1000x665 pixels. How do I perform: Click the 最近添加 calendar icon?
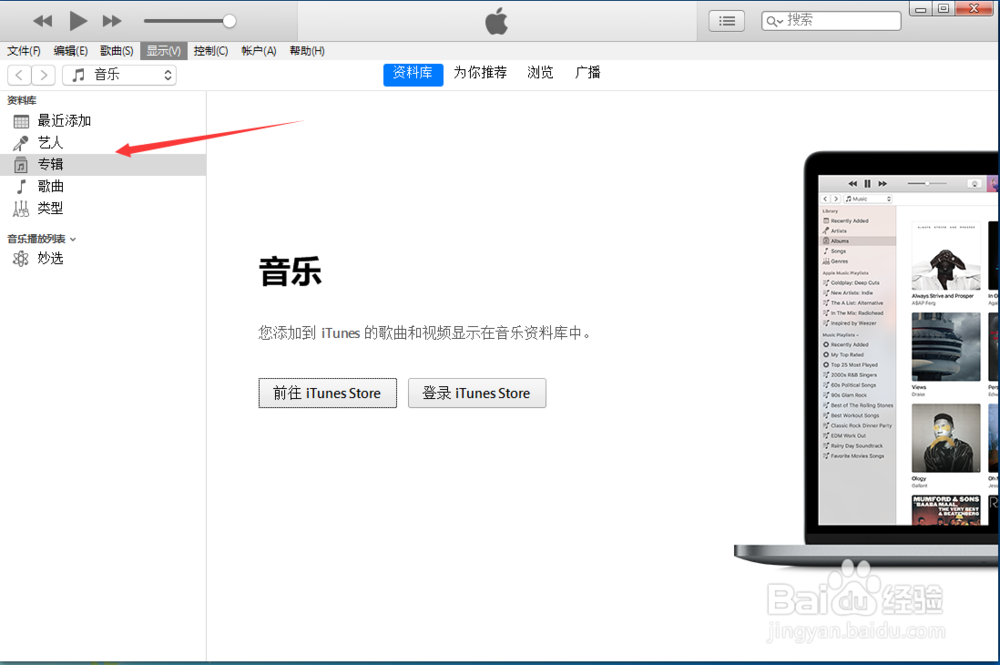(x=21, y=121)
